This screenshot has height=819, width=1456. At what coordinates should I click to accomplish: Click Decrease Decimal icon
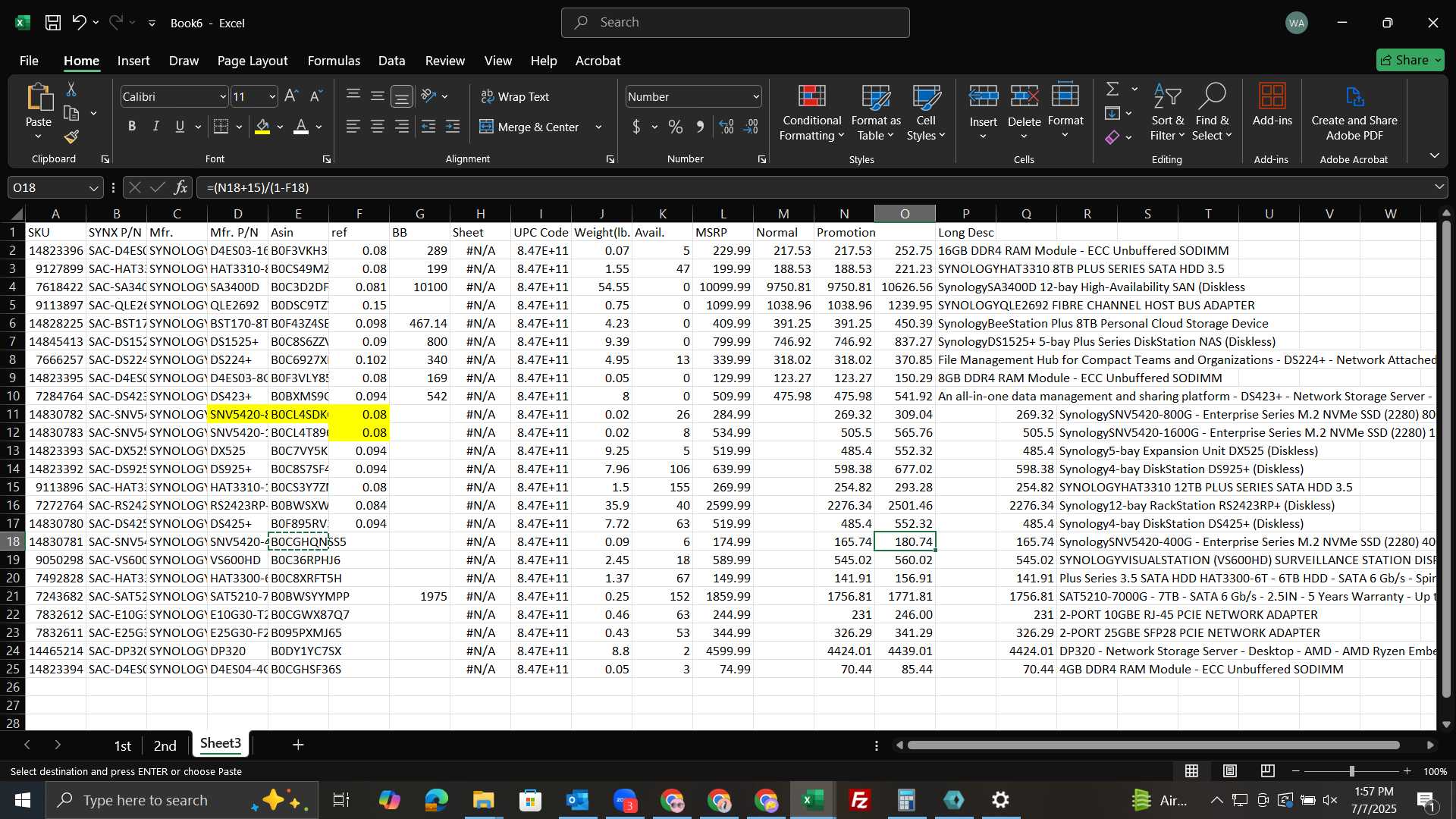click(752, 127)
